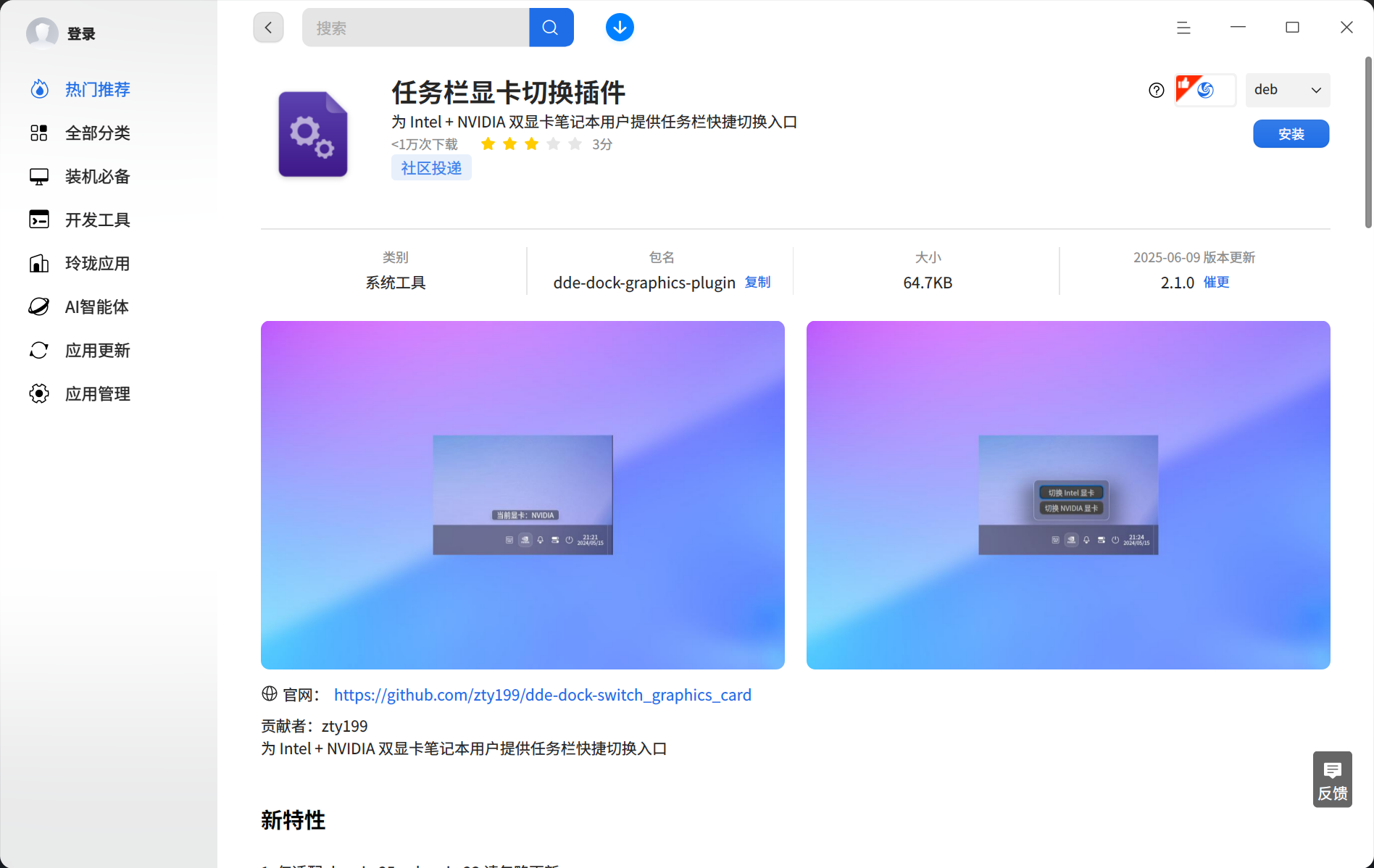Rate the app five stars
The image size is (1374, 868).
[x=575, y=144]
